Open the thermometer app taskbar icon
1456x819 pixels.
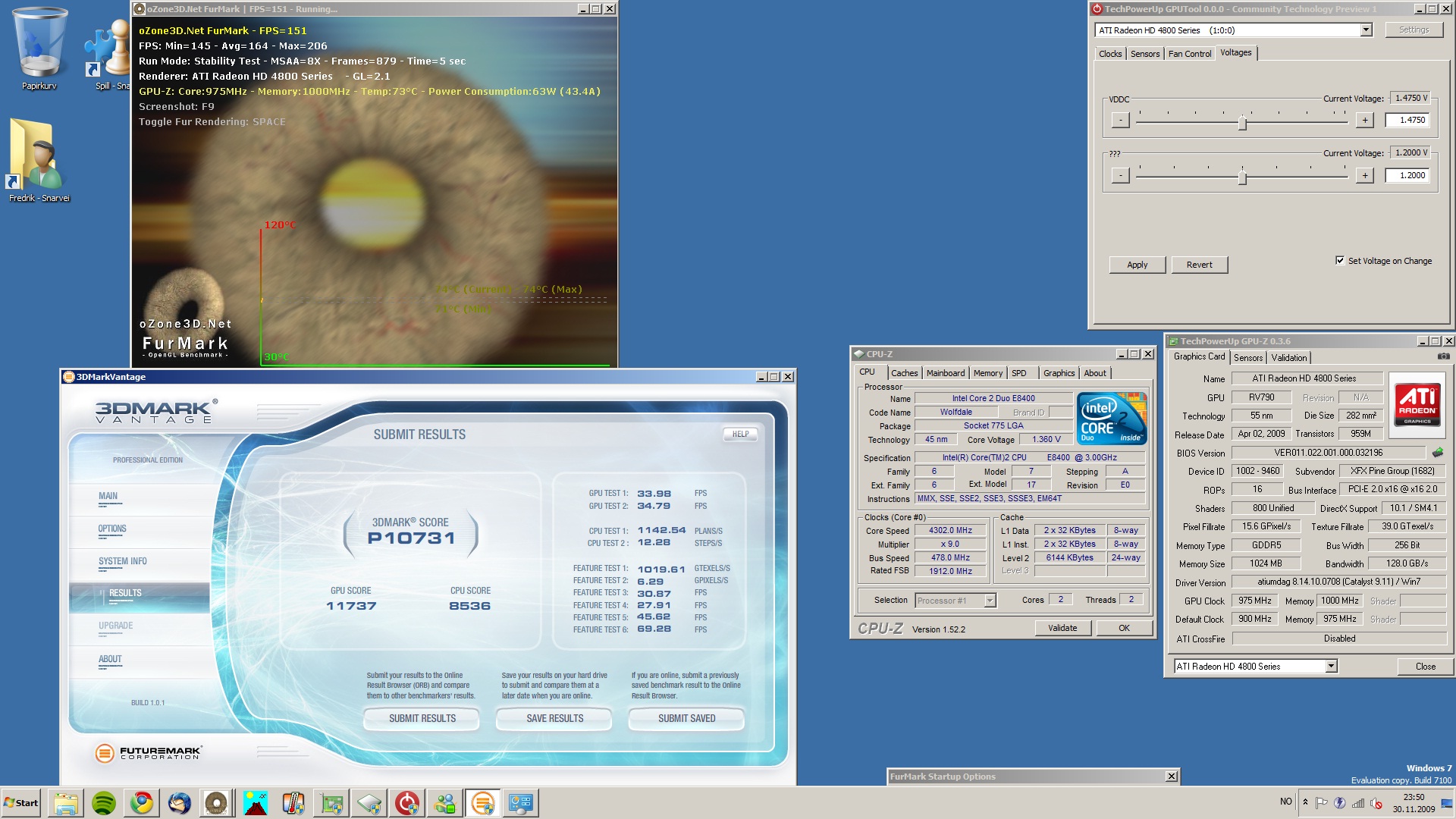coord(293,803)
